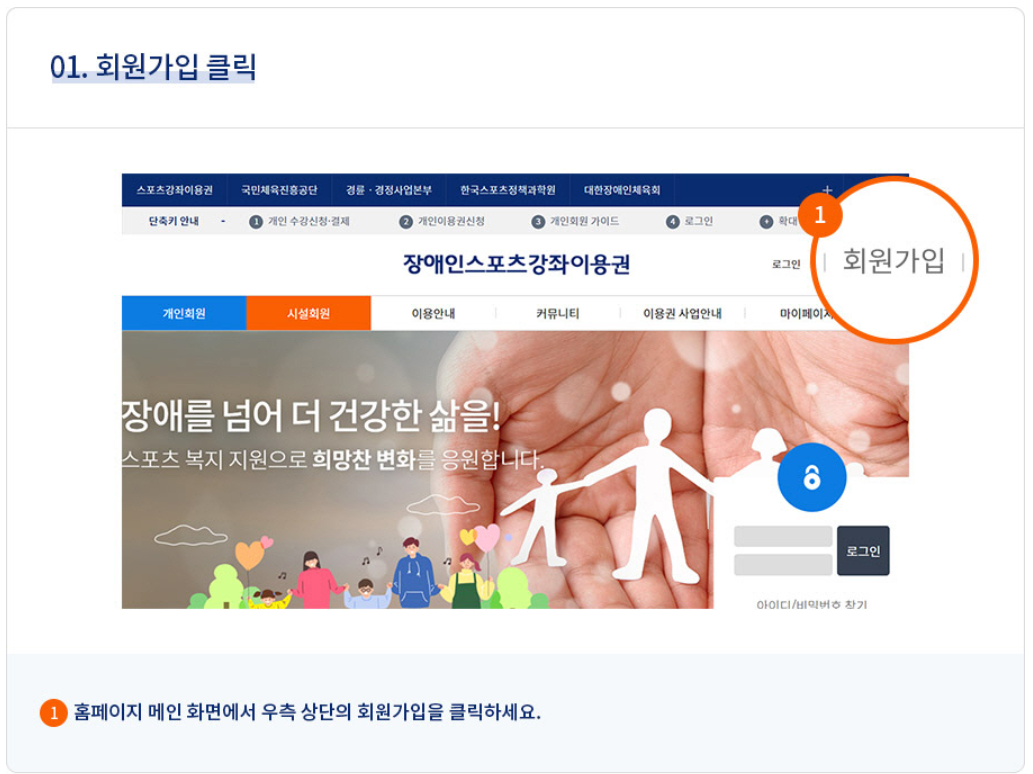Select shortcut 2 개인이용권신청
The width and height of the screenshot is (1033, 774).
[442, 221]
